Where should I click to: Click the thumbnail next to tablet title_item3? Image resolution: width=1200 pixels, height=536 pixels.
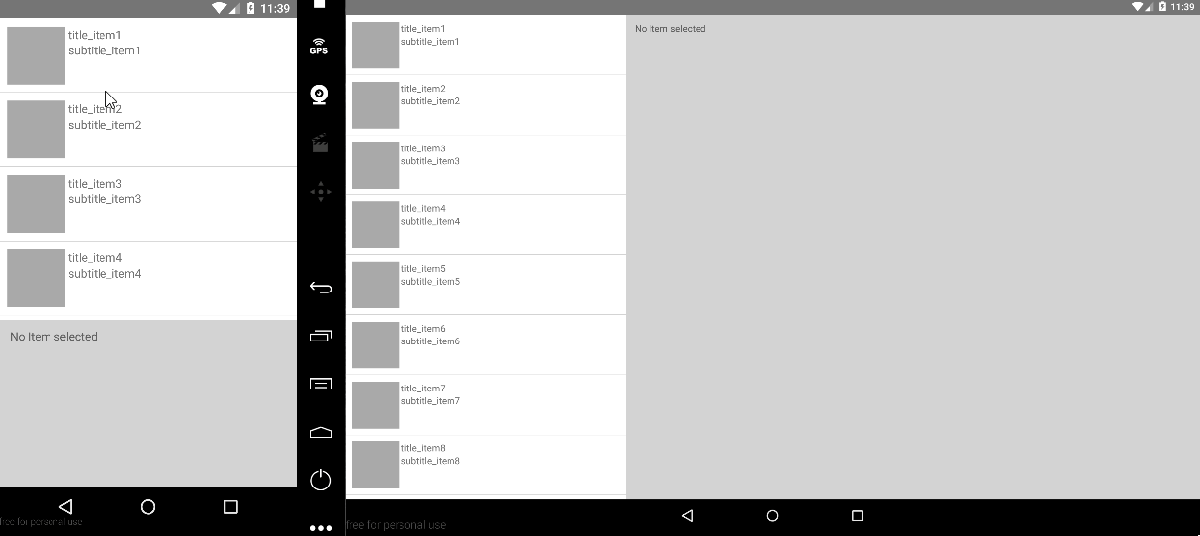coord(375,165)
